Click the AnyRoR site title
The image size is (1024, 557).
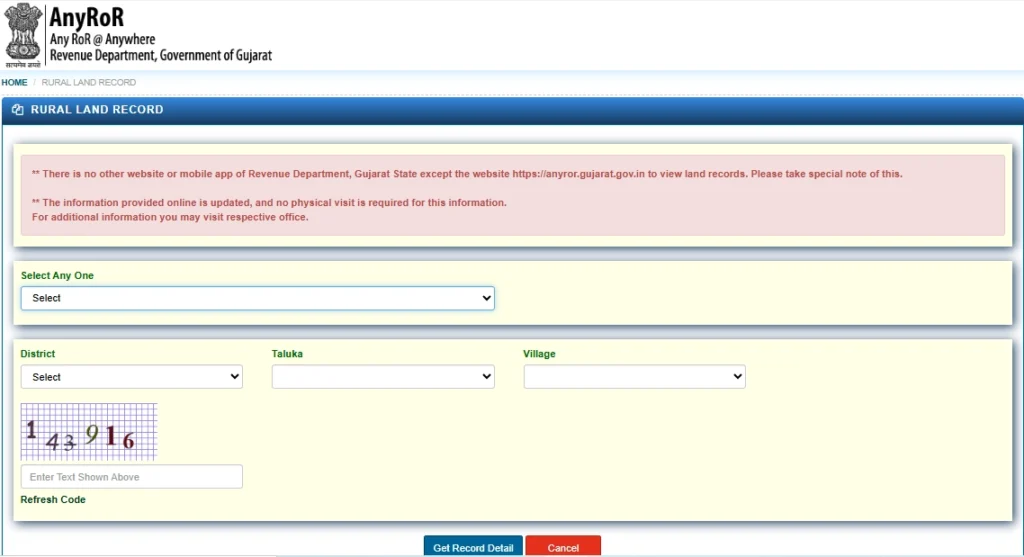(x=86, y=16)
